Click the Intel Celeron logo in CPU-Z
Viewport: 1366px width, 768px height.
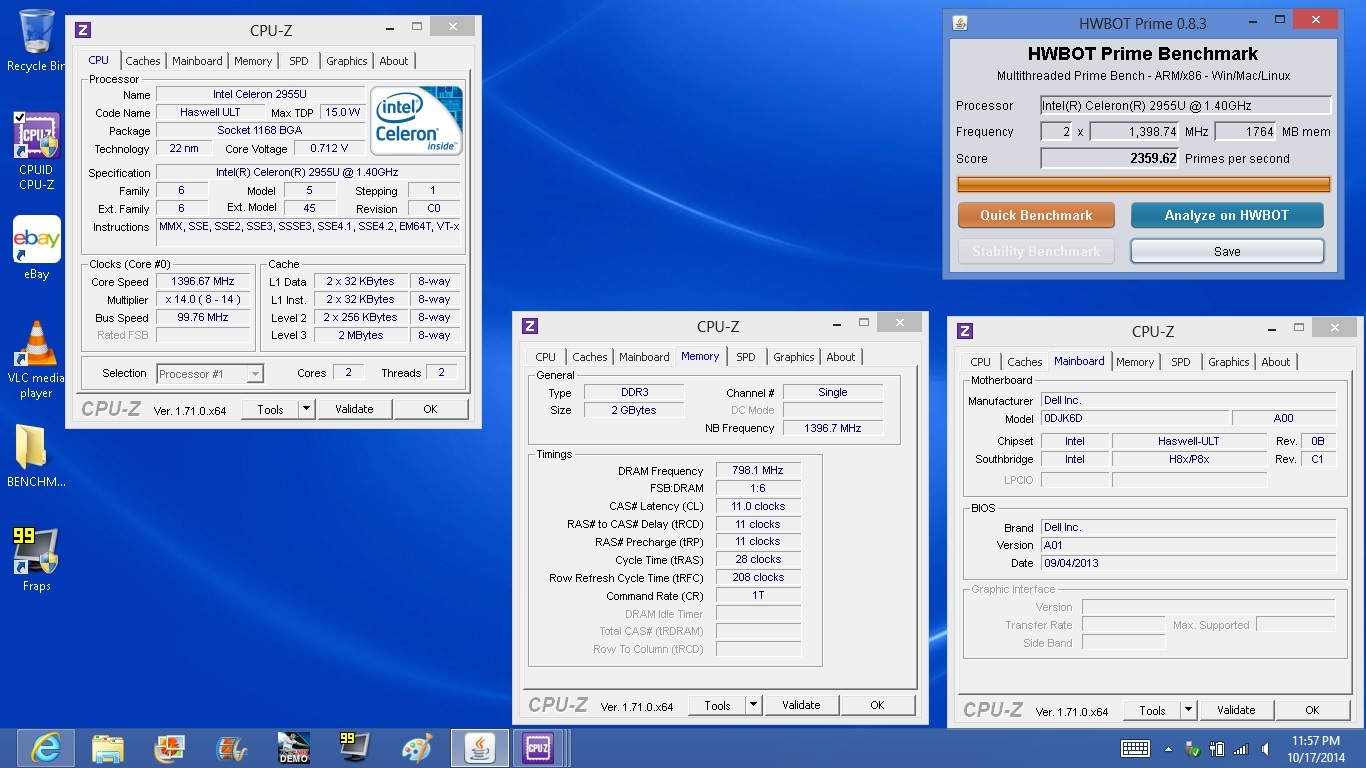coord(416,120)
